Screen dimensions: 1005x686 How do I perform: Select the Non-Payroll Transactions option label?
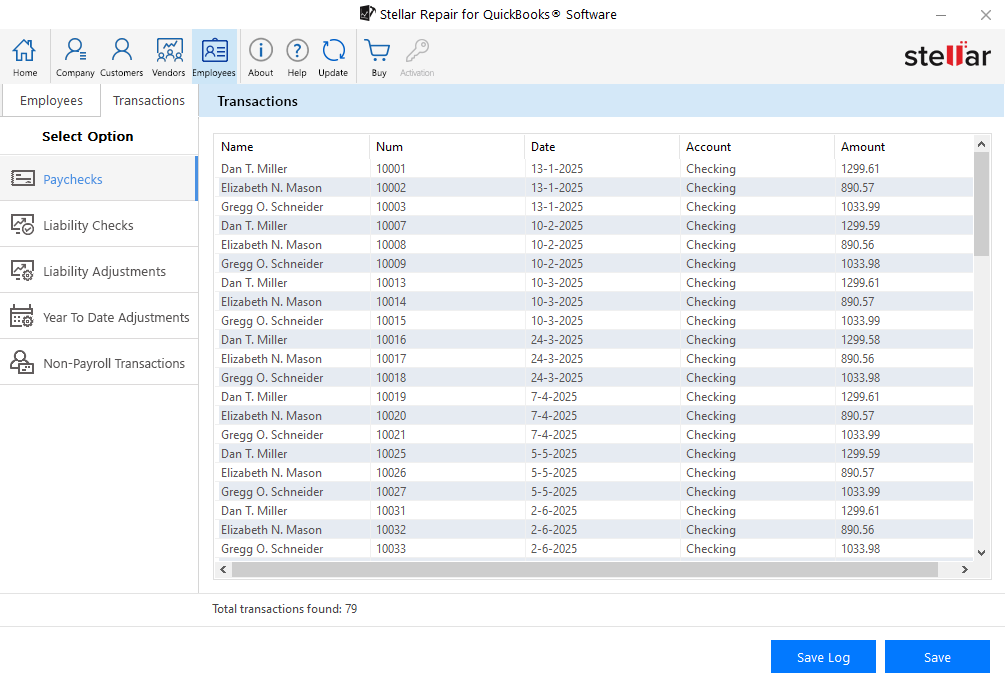114,364
